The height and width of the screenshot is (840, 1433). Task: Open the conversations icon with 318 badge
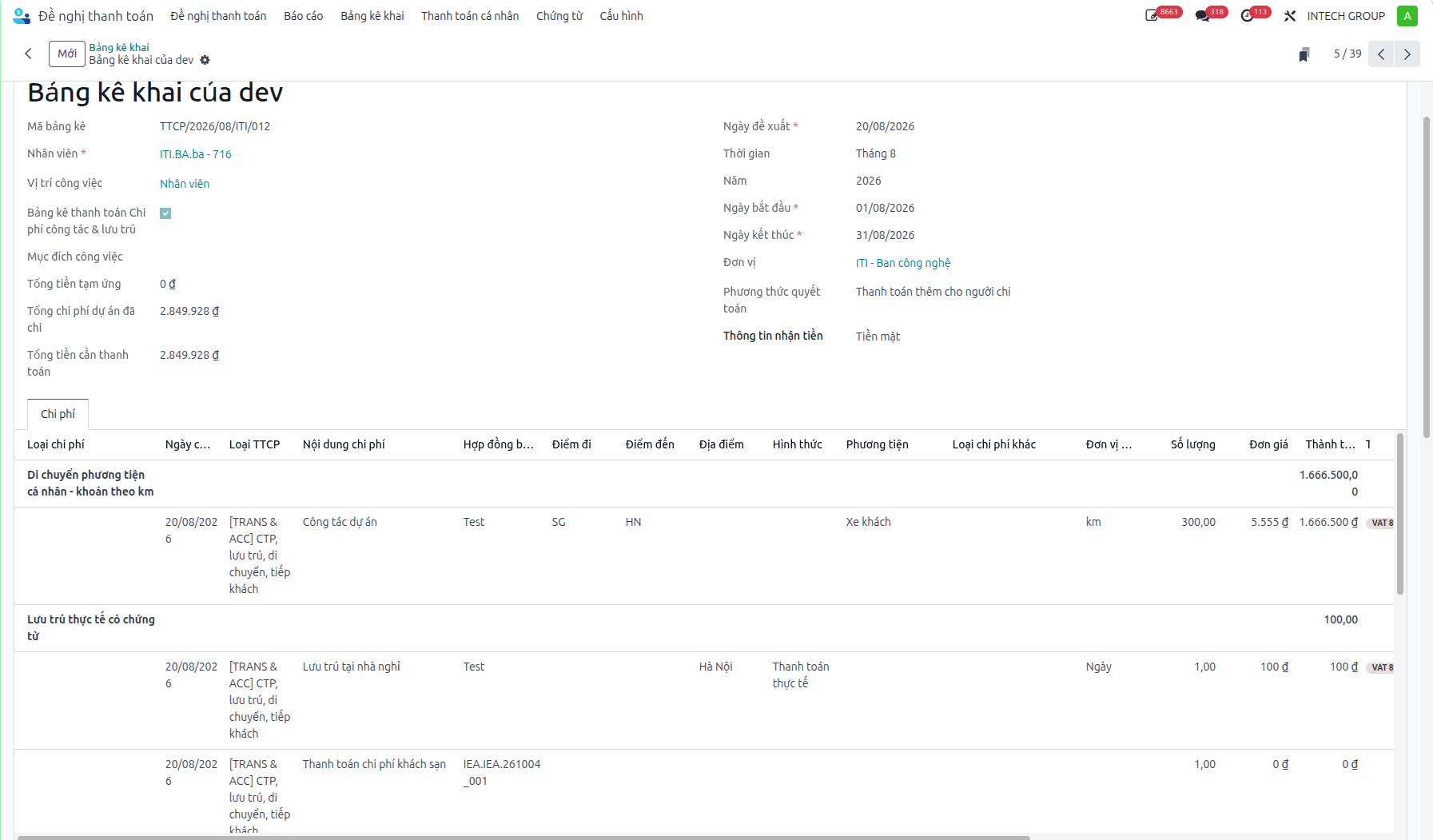click(1202, 16)
